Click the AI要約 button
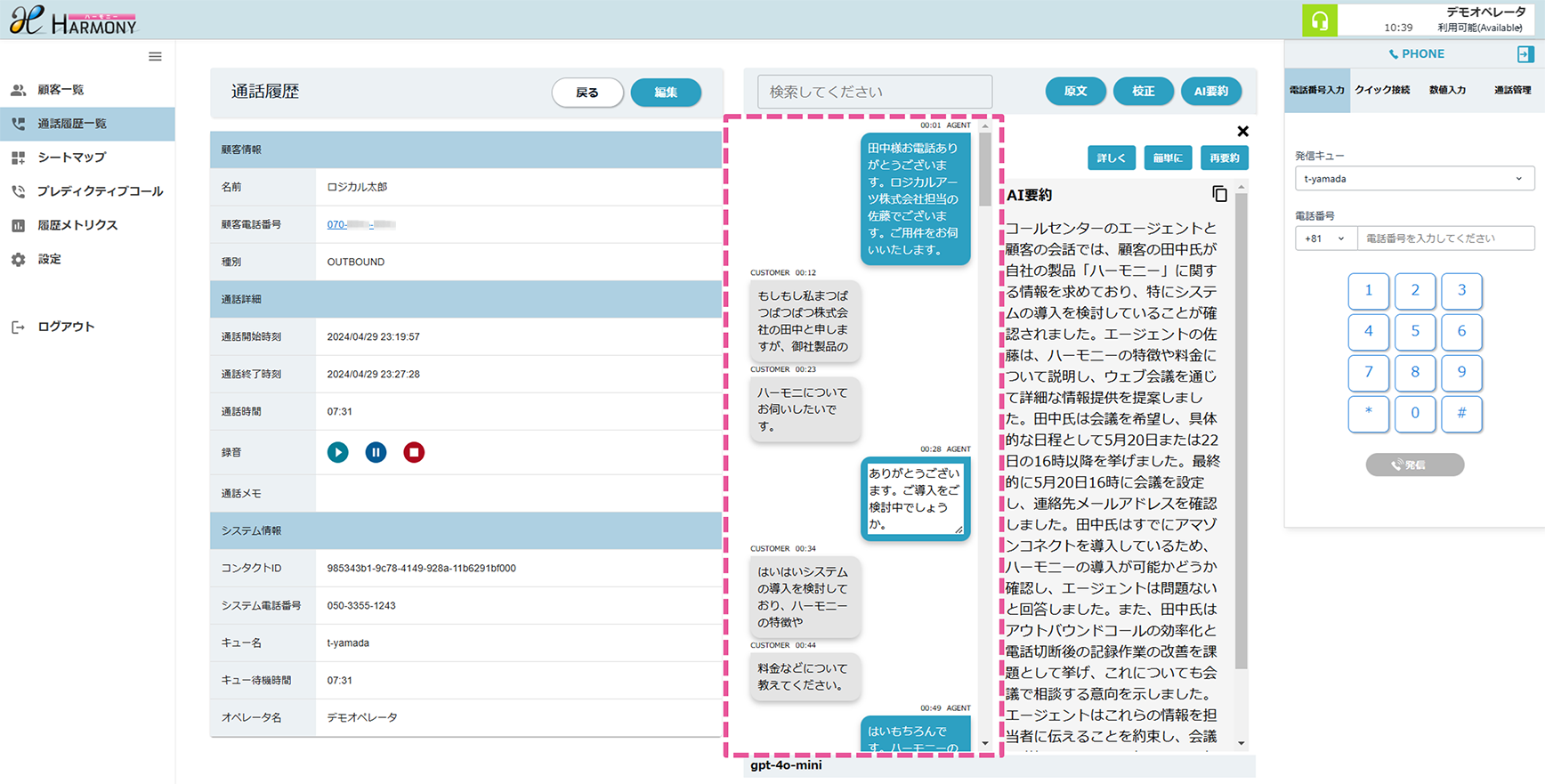Image resolution: width=1545 pixels, height=784 pixels. coord(1210,92)
